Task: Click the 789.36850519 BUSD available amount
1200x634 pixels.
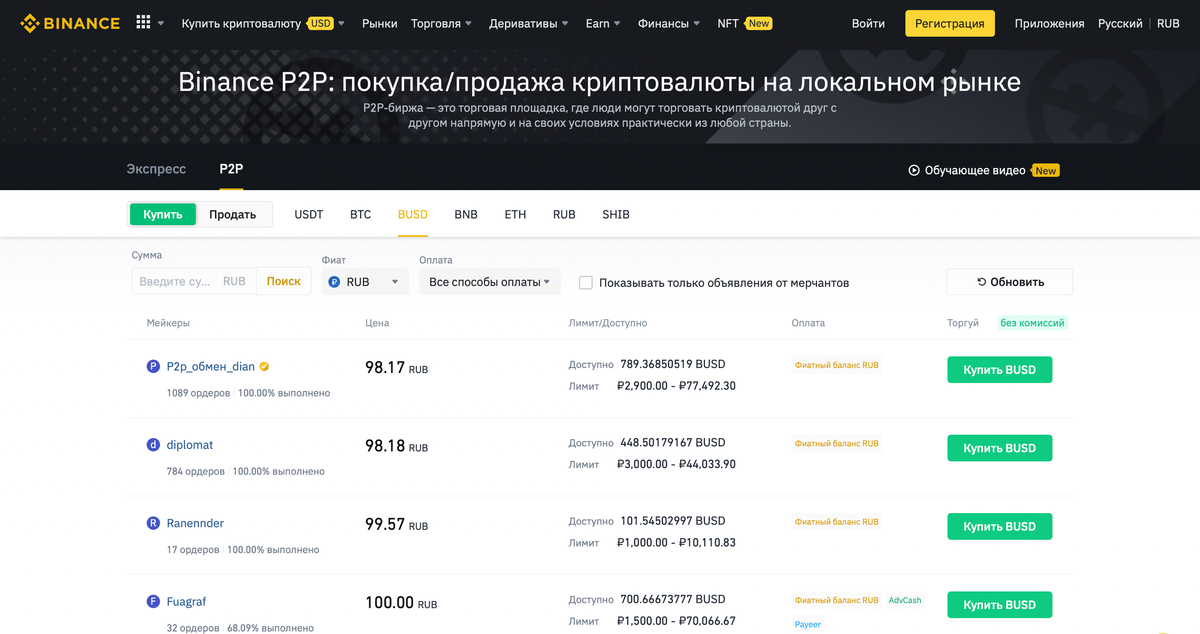Action: [673, 365]
